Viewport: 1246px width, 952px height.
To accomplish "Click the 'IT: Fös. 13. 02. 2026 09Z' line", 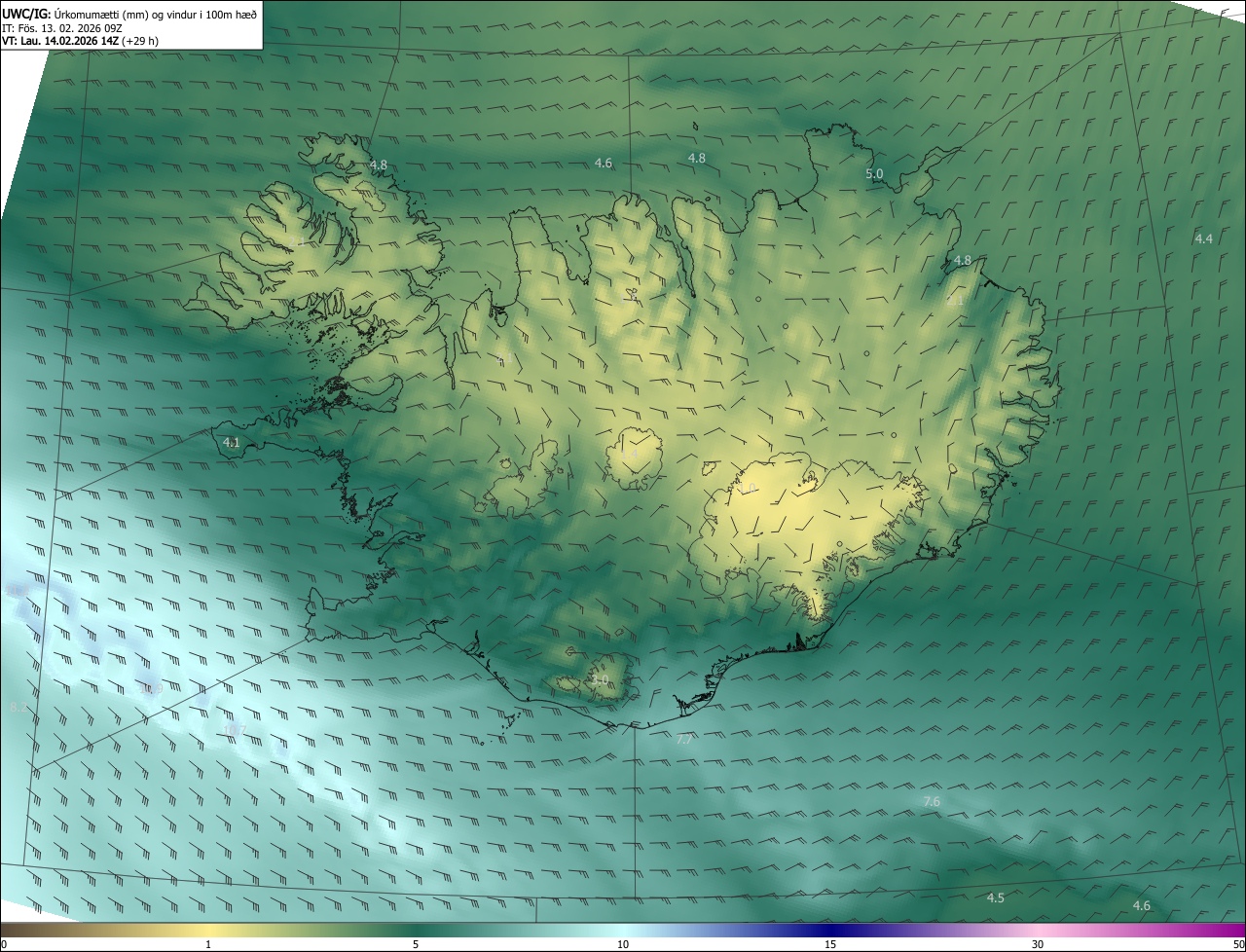I will (61, 28).
